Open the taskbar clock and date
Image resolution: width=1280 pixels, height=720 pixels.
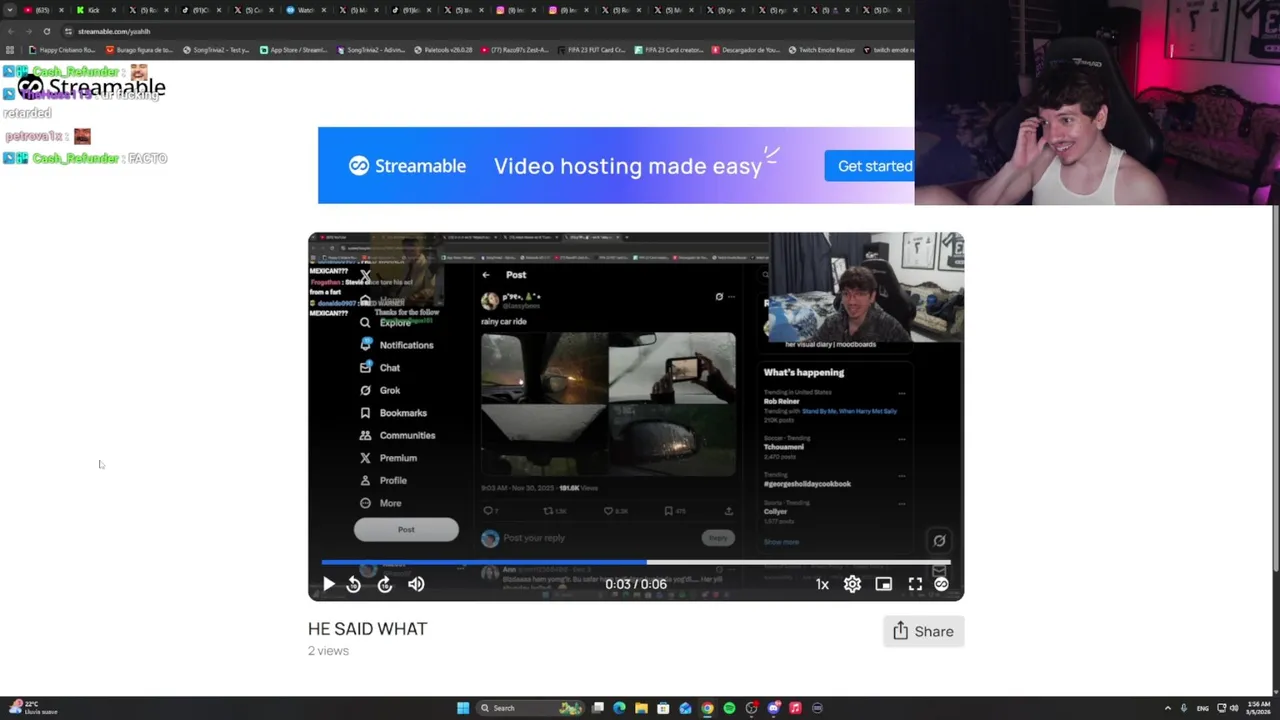(x=1257, y=708)
